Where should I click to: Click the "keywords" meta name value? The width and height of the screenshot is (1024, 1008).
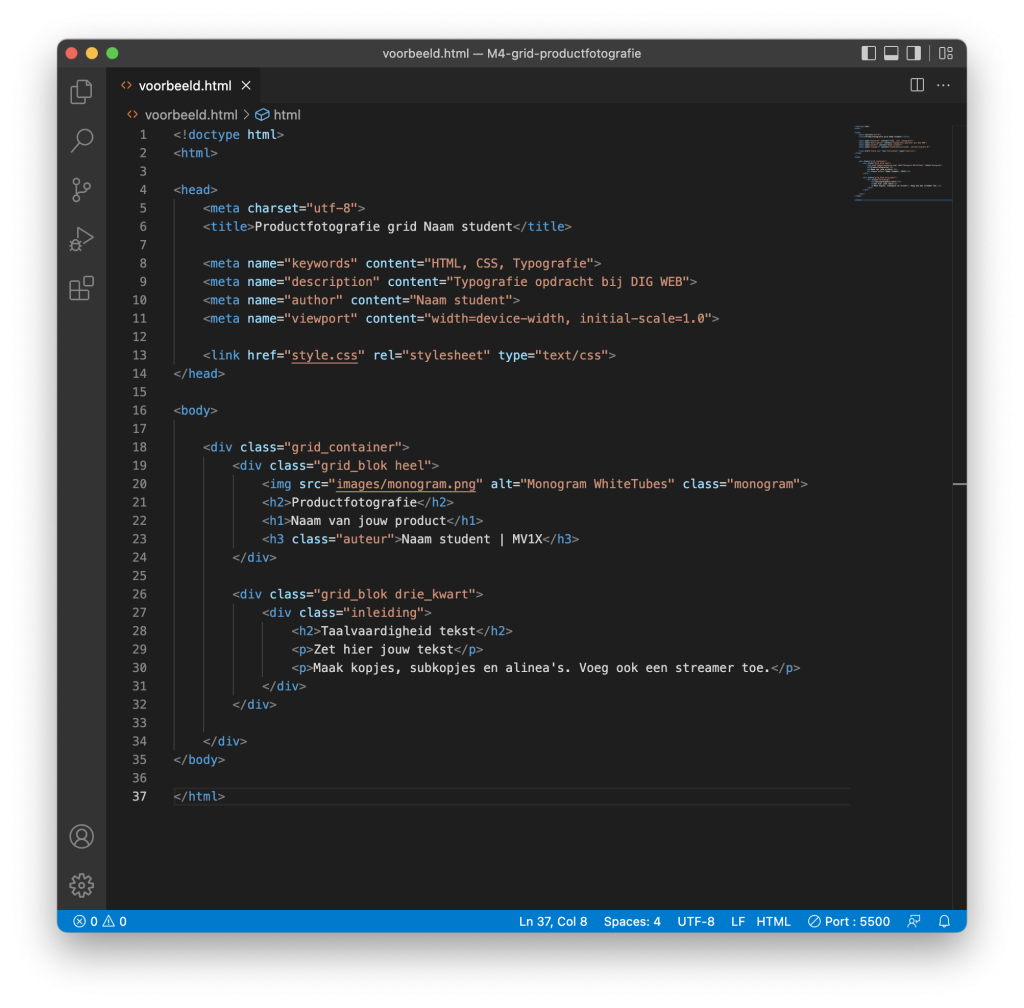click(321, 264)
